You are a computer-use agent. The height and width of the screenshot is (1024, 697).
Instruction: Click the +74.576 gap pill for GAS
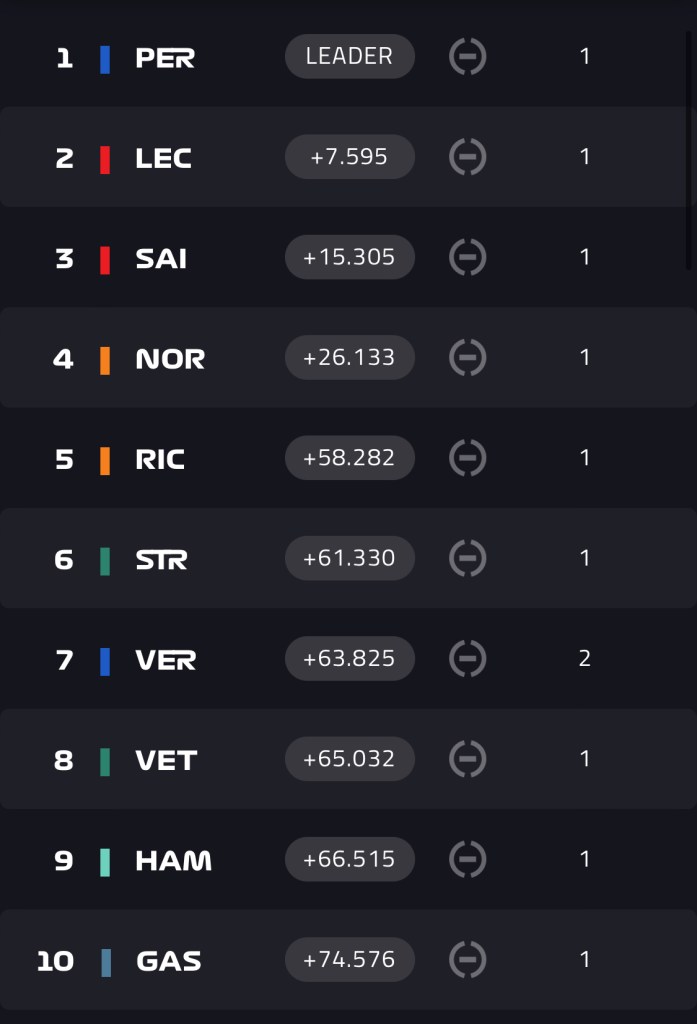coord(349,959)
